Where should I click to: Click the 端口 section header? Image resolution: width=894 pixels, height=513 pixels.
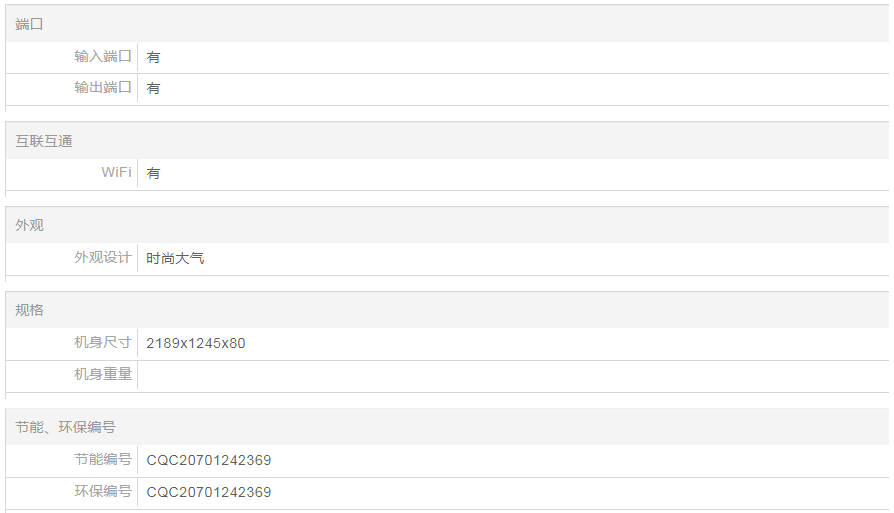30,24
